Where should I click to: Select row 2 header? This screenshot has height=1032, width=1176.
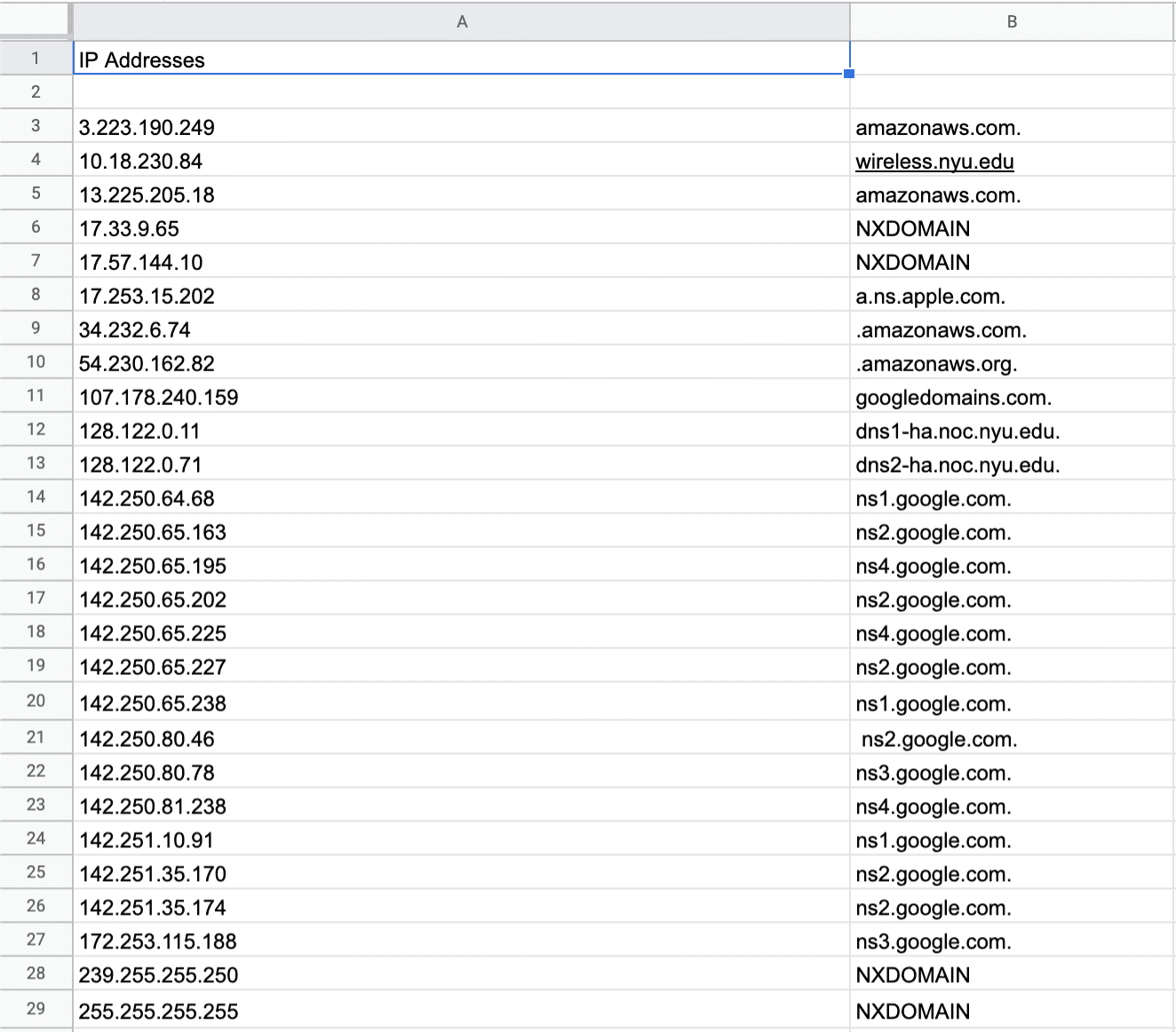click(x=36, y=92)
